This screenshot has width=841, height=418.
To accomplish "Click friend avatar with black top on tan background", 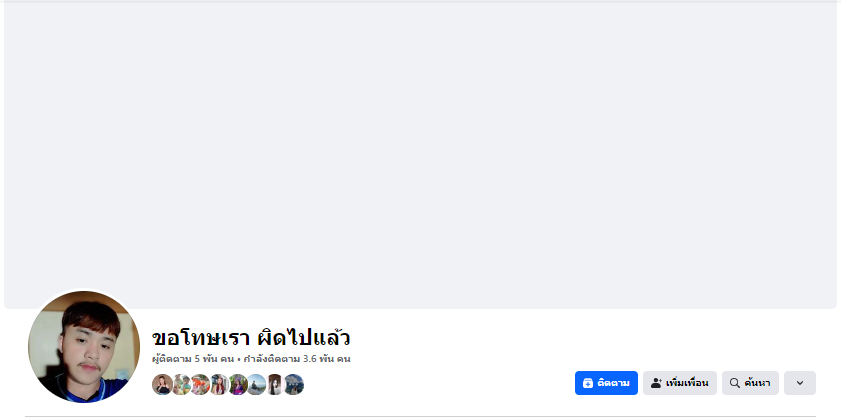I will tap(162, 384).
